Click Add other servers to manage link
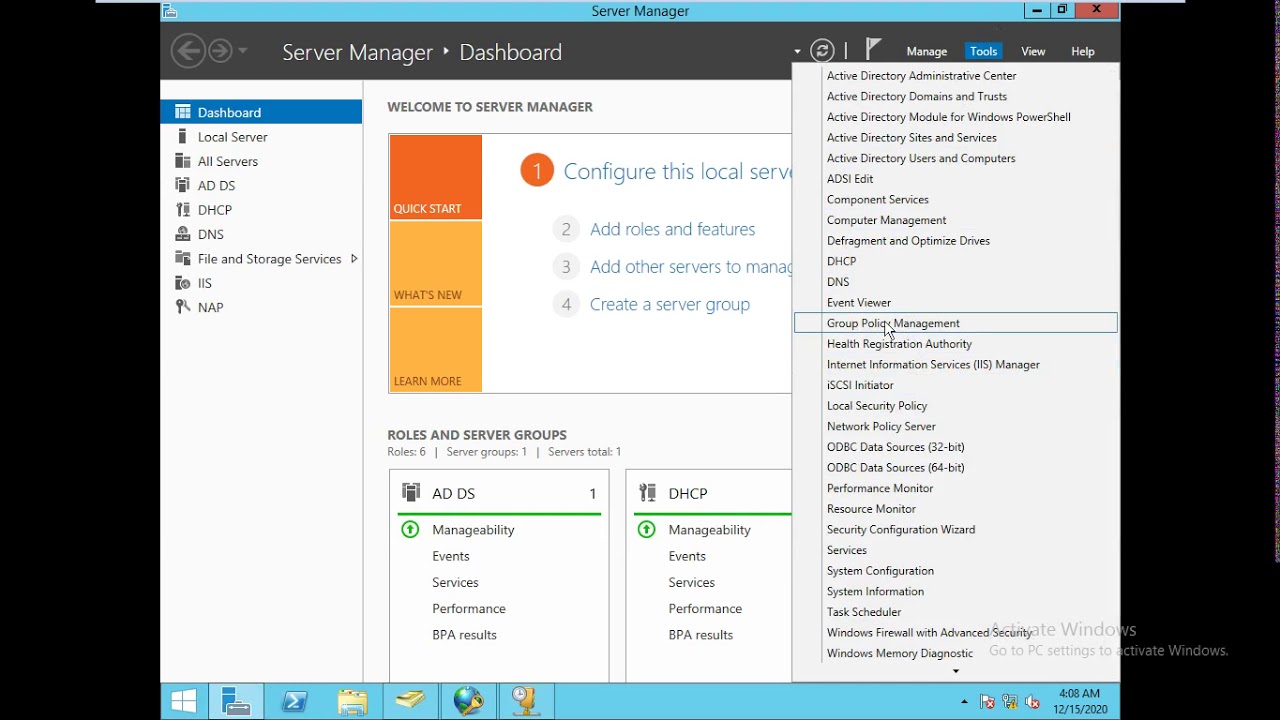 coord(691,267)
